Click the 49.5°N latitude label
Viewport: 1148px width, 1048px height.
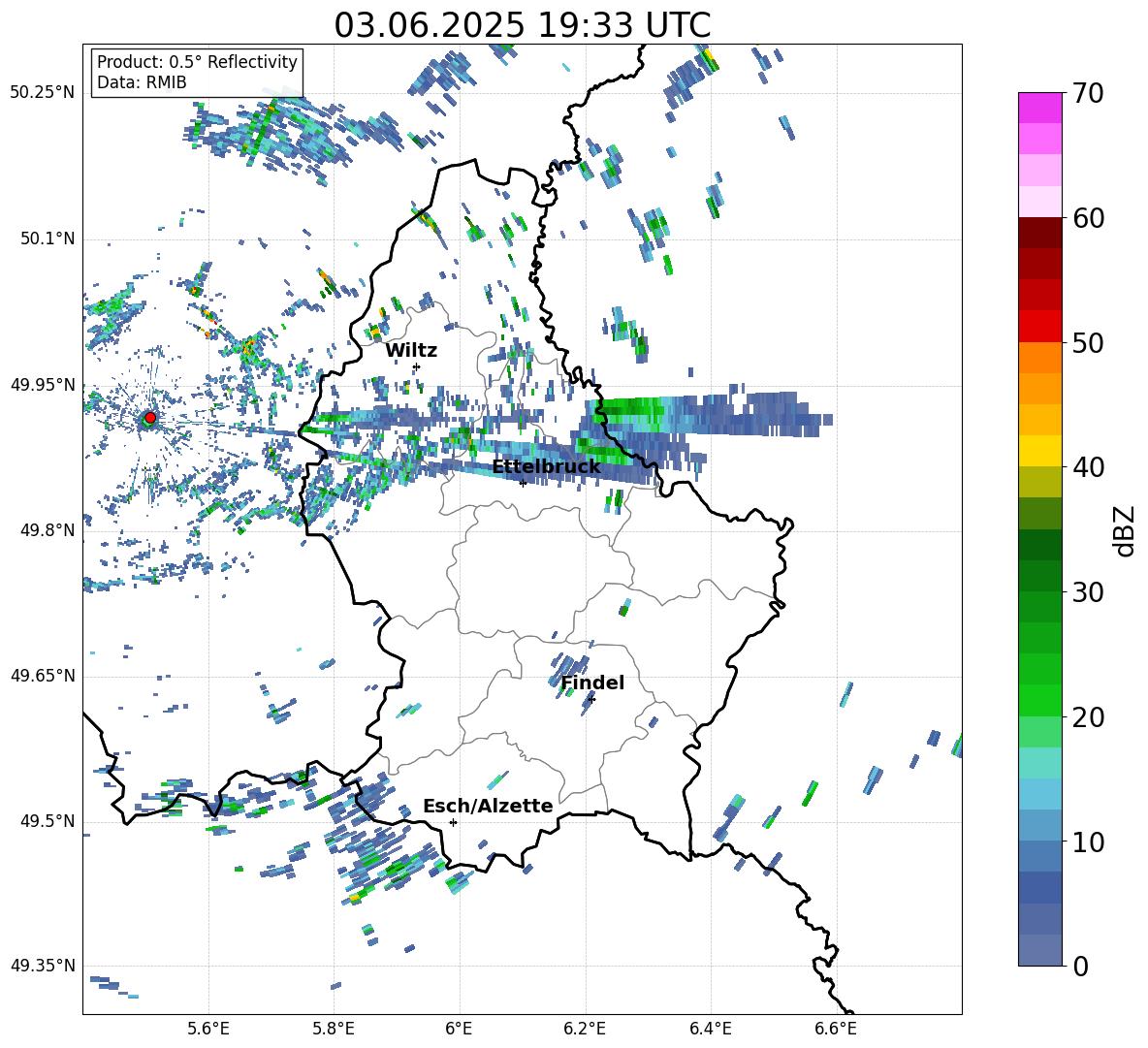click(x=48, y=820)
